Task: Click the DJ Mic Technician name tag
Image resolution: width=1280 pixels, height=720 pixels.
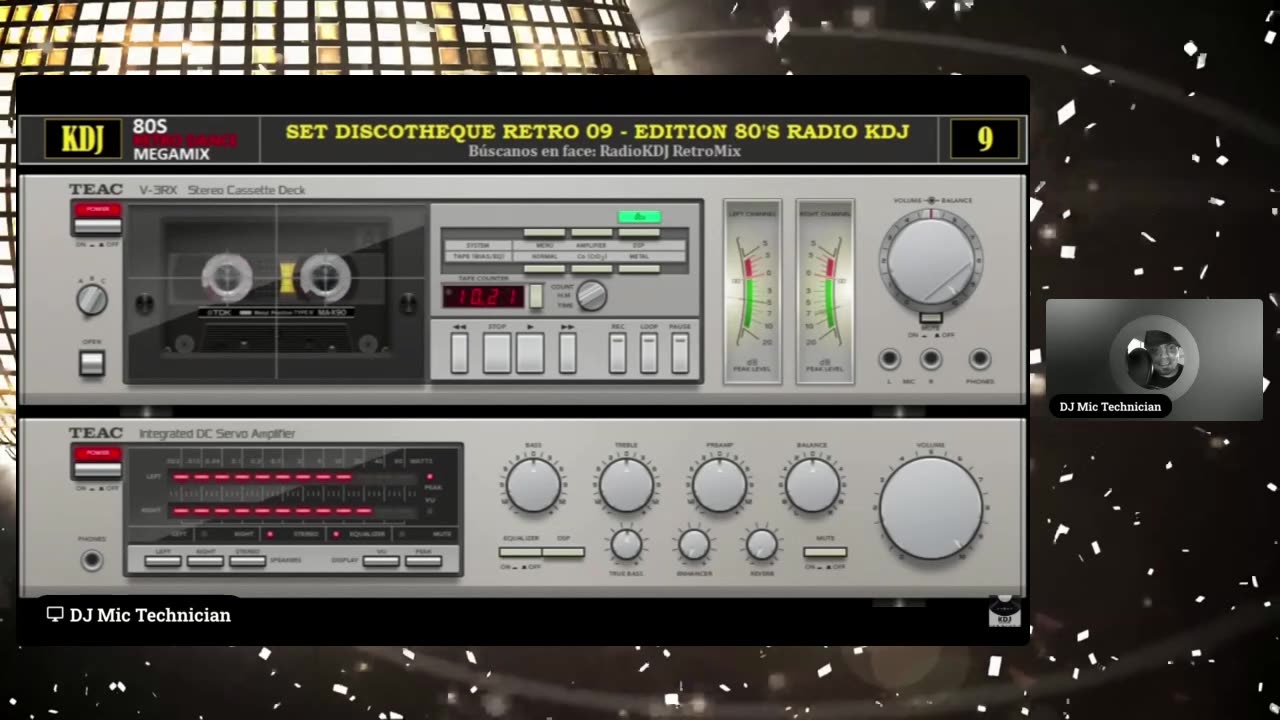Action: (x=1110, y=406)
